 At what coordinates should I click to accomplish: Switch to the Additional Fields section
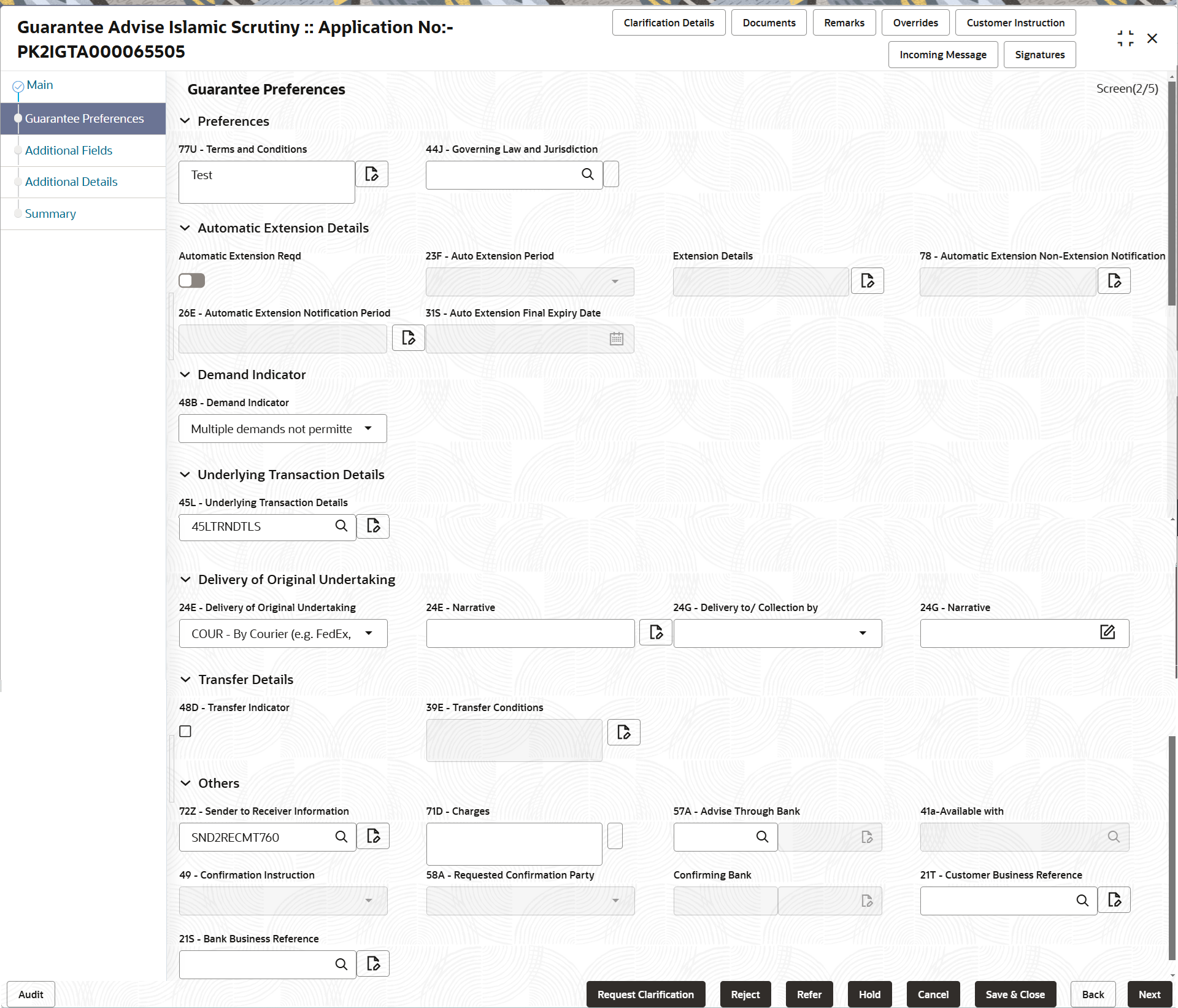coord(68,150)
